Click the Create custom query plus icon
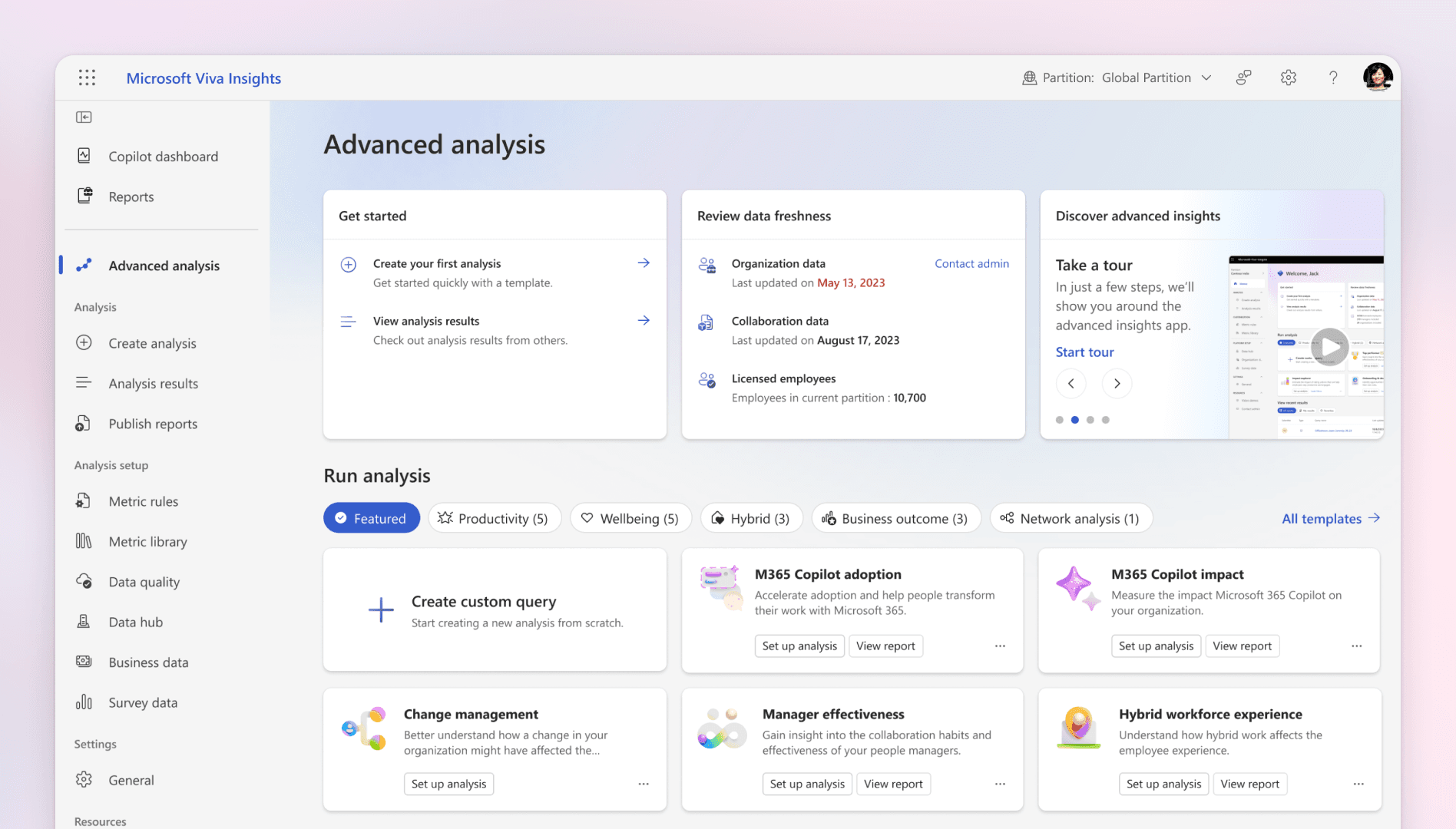Image resolution: width=1456 pixels, height=829 pixels. 381,610
